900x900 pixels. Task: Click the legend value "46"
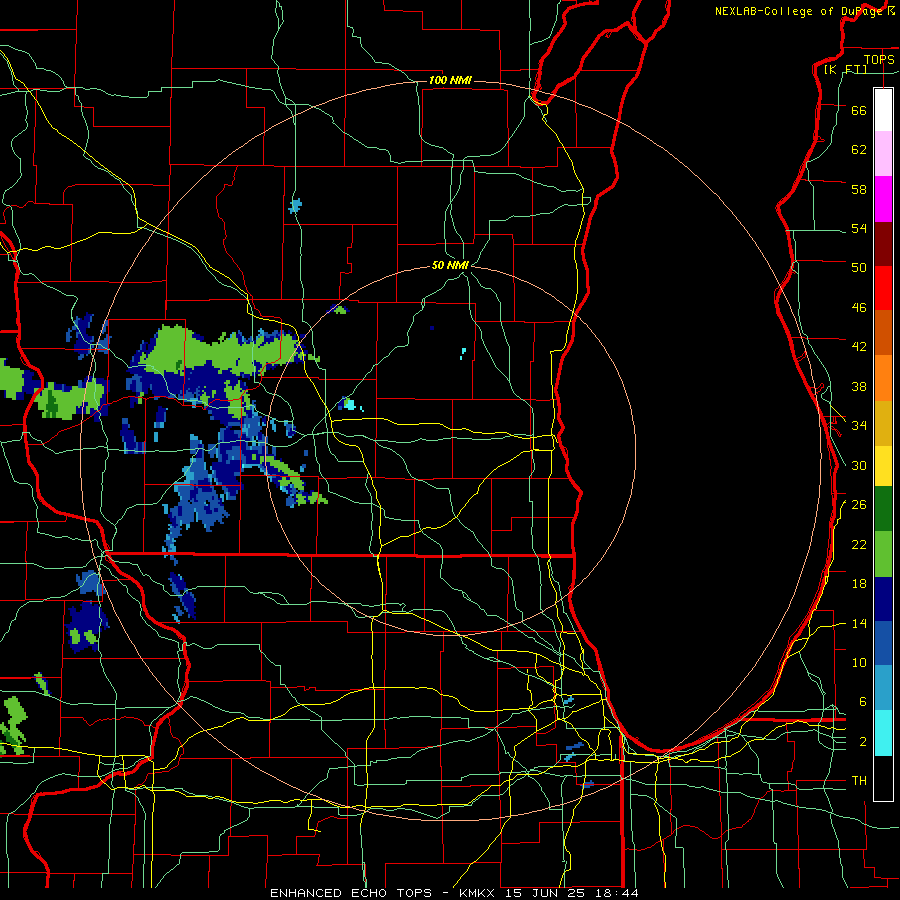859,308
